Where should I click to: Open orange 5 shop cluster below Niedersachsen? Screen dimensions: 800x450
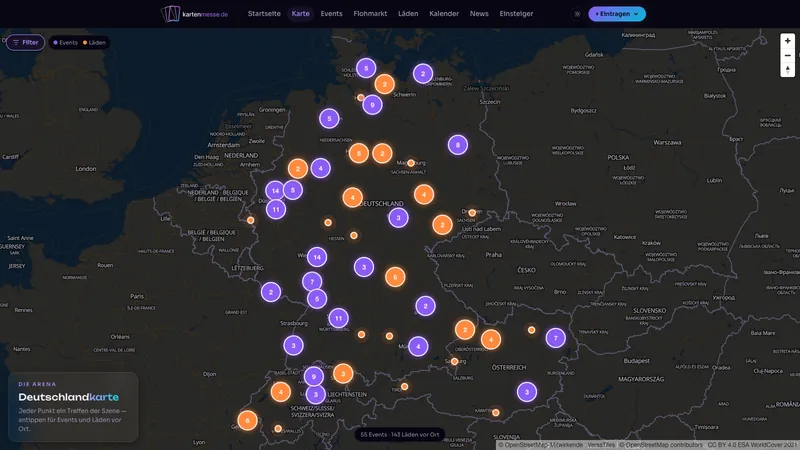[359, 153]
